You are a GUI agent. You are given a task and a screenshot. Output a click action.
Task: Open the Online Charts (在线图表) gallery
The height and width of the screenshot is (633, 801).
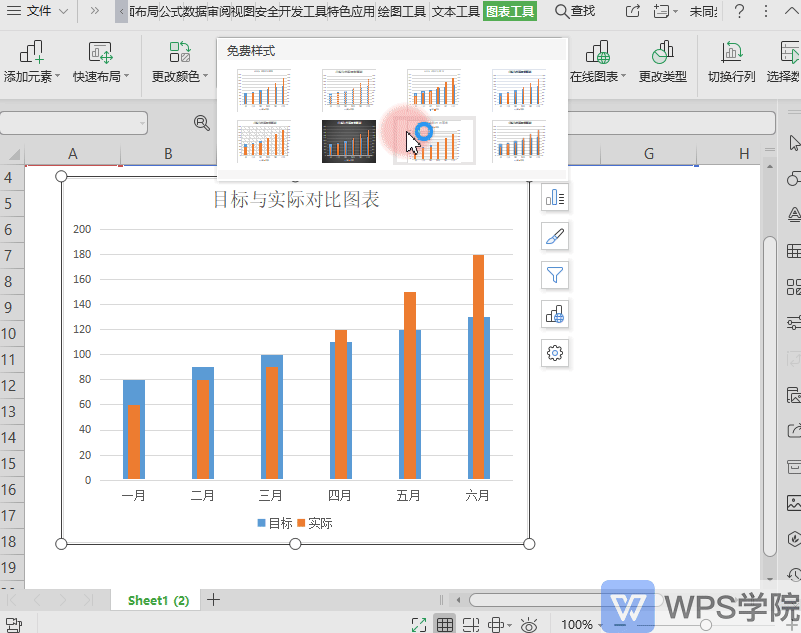[x=597, y=62]
